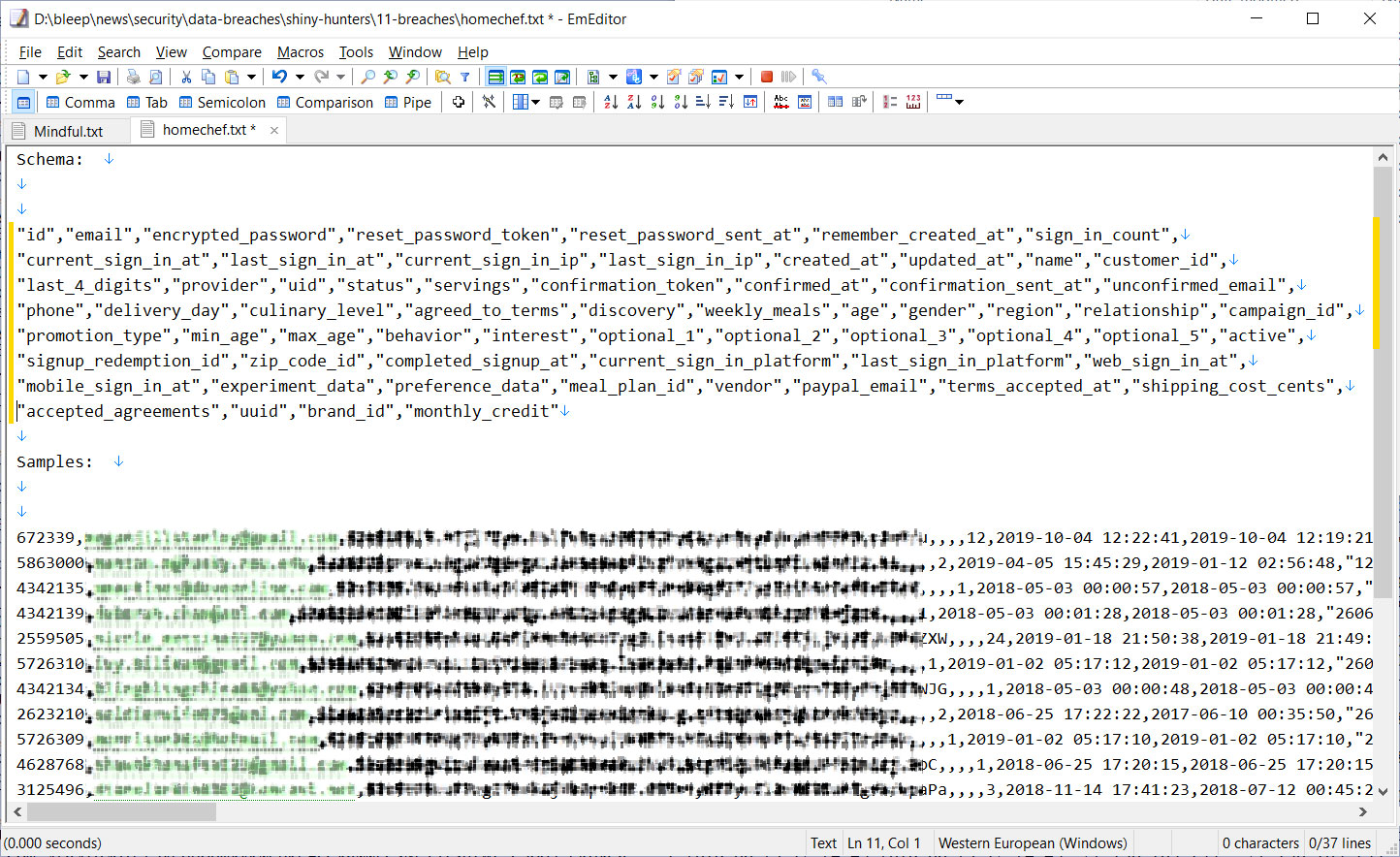Open the Find toolbar icon
1400x857 pixels.
[x=369, y=77]
